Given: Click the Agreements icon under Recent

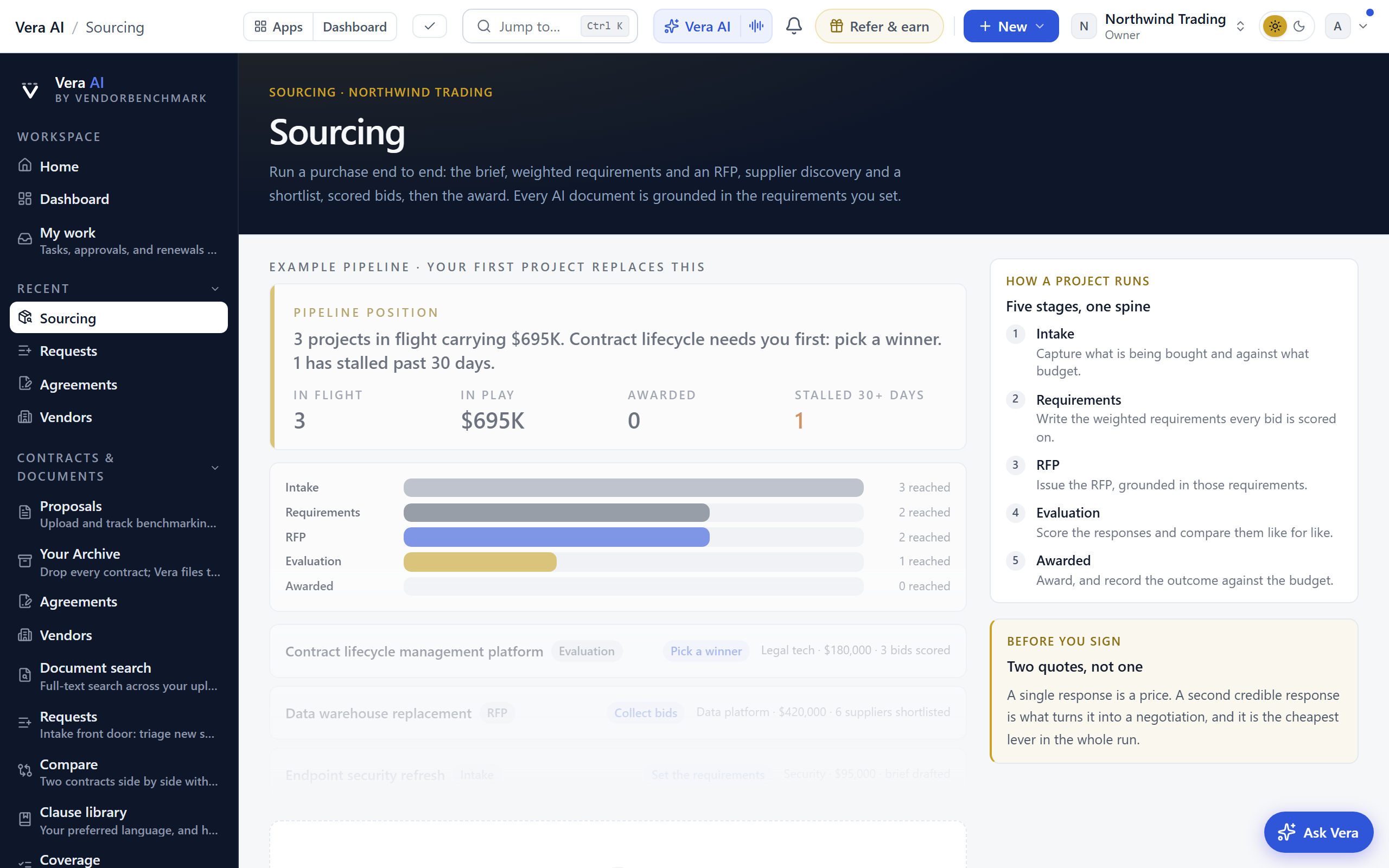Looking at the screenshot, I should point(24,384).
